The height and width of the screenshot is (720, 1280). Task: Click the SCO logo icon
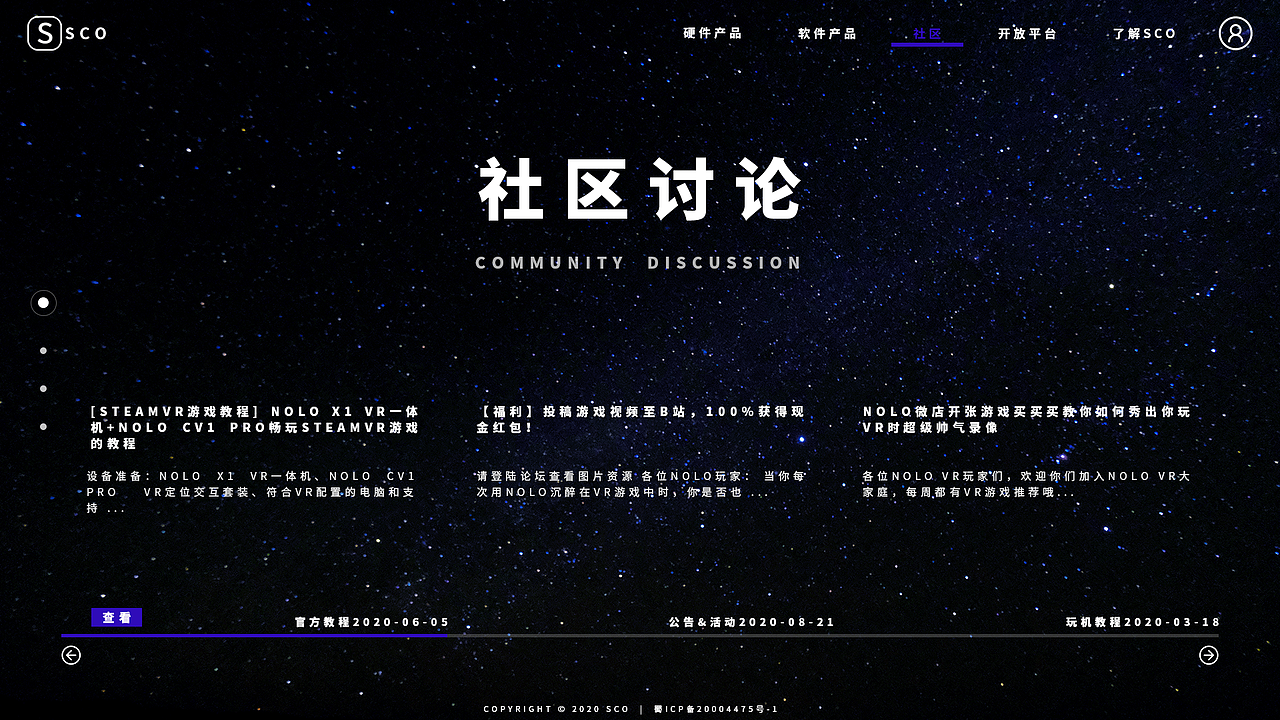44,33
